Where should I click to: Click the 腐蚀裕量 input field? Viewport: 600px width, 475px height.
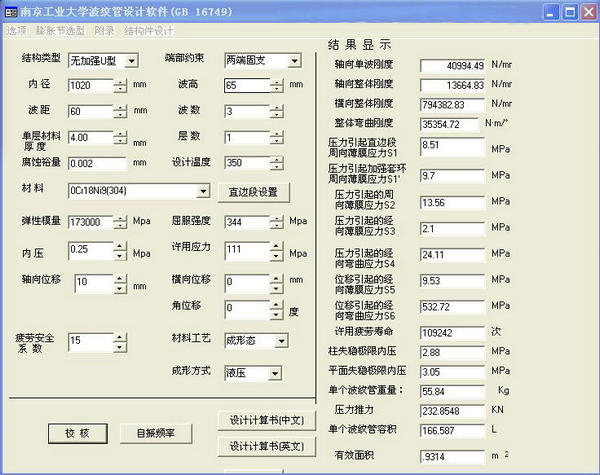[96, 163]
